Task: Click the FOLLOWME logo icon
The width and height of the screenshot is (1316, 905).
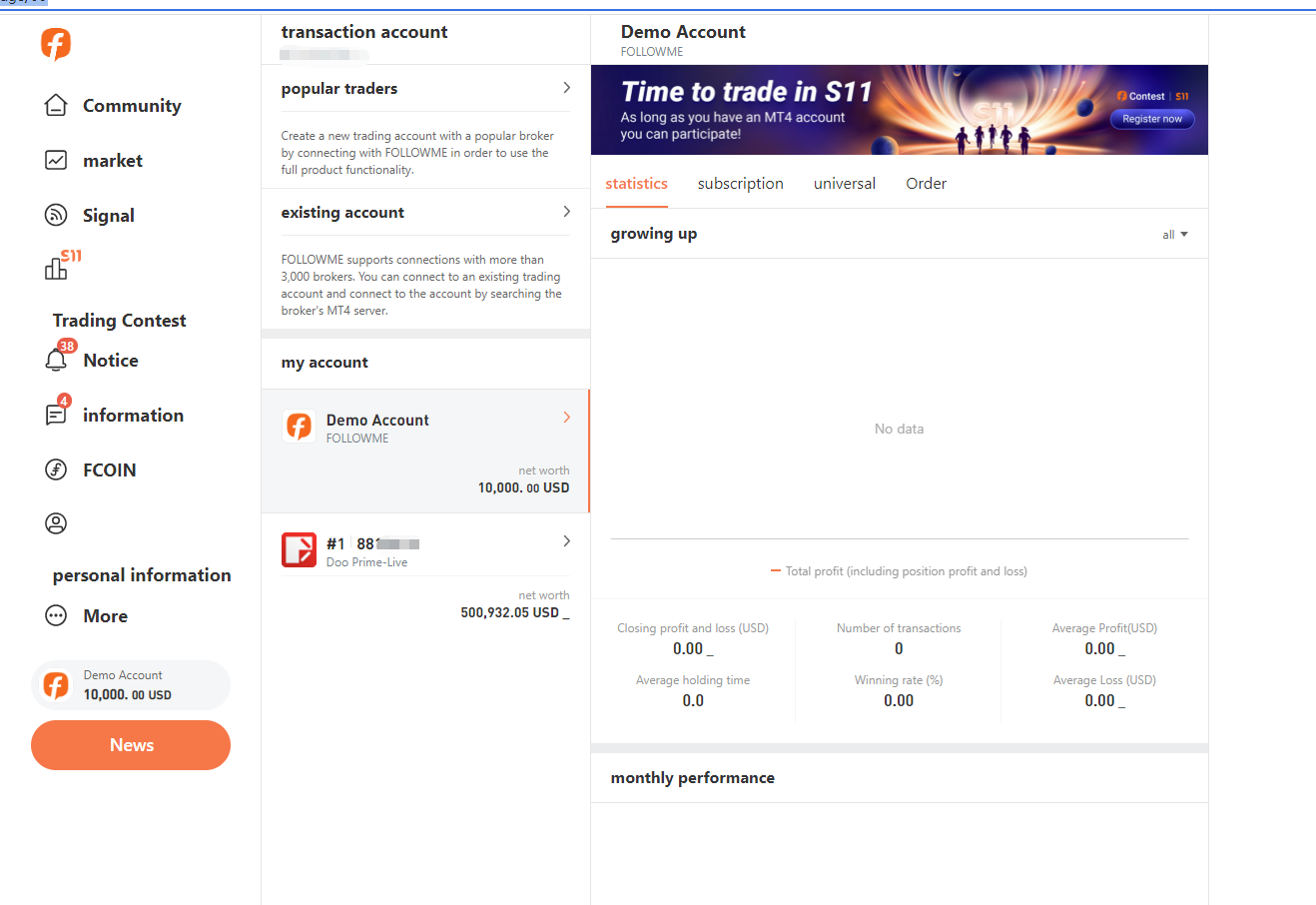Action: 56,44
